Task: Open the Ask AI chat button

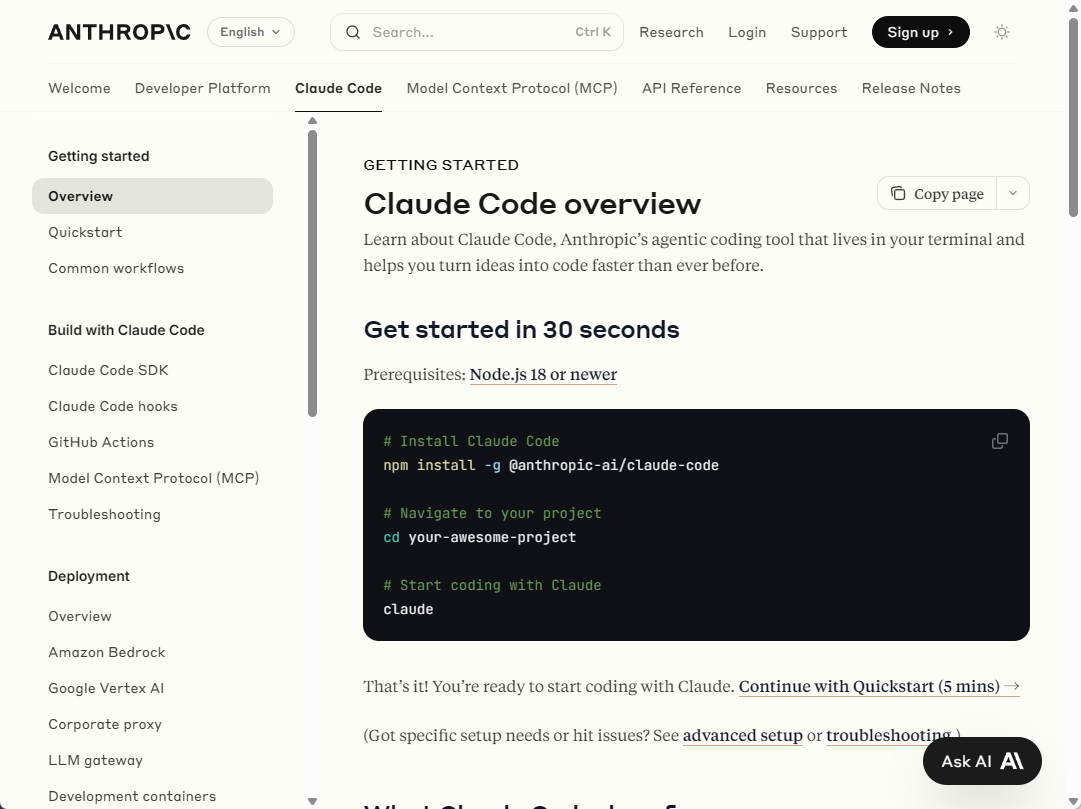Action: pyautogui.click(x=982, y=761)
